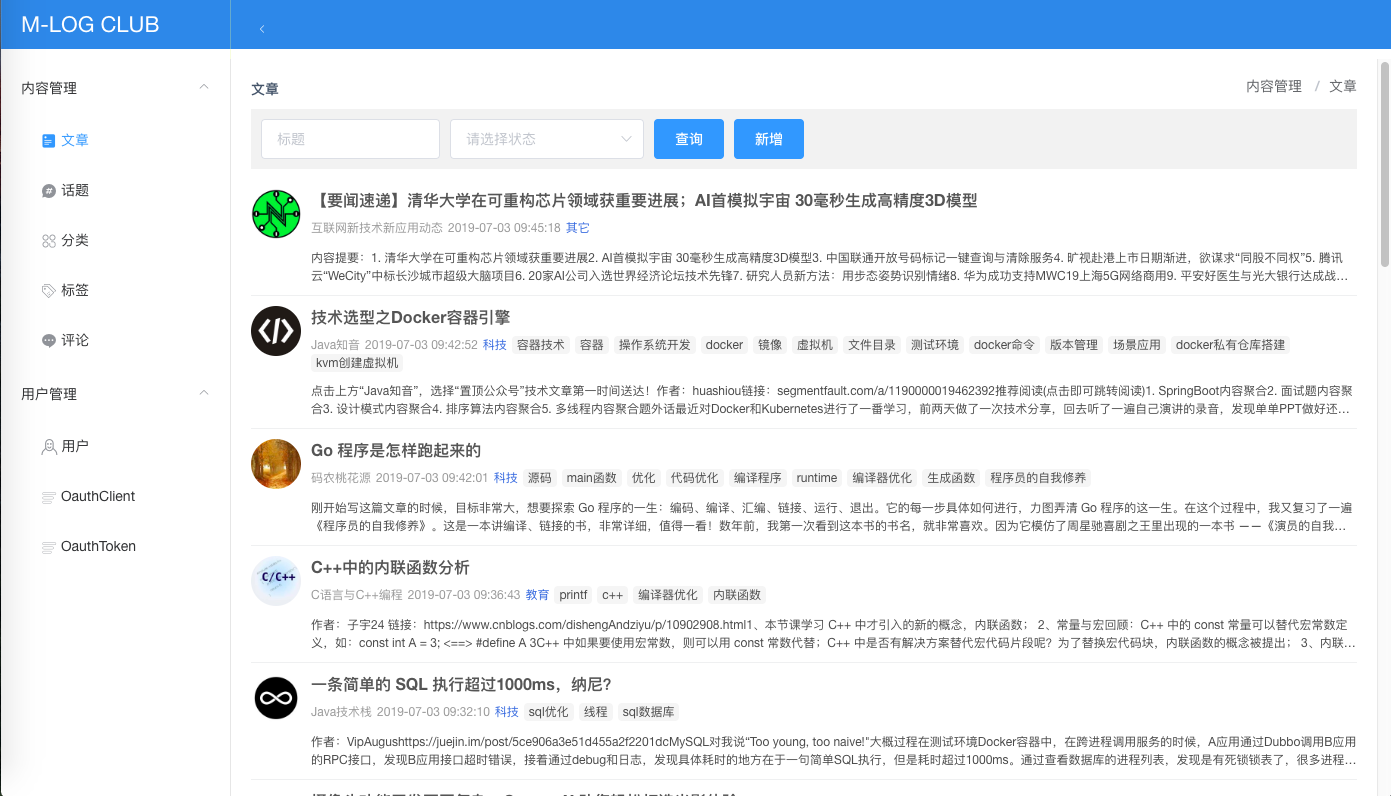Collapse the 用户管理 section chevron

point(203,393)
